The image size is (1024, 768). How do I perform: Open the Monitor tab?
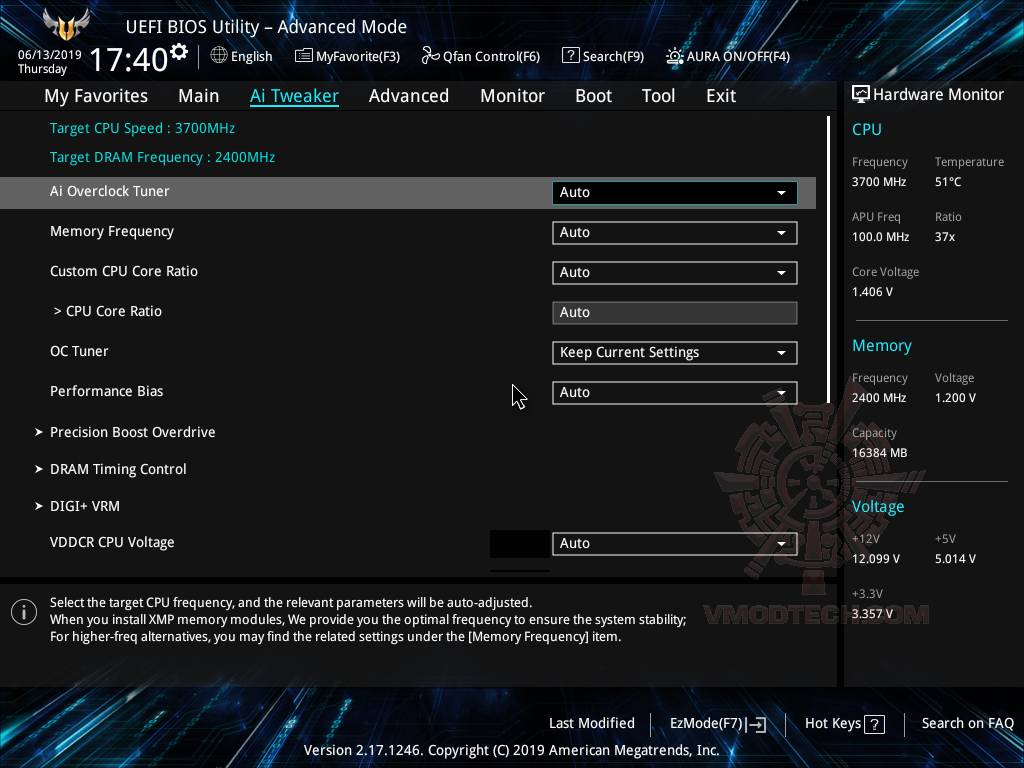(x=513, y=96)
